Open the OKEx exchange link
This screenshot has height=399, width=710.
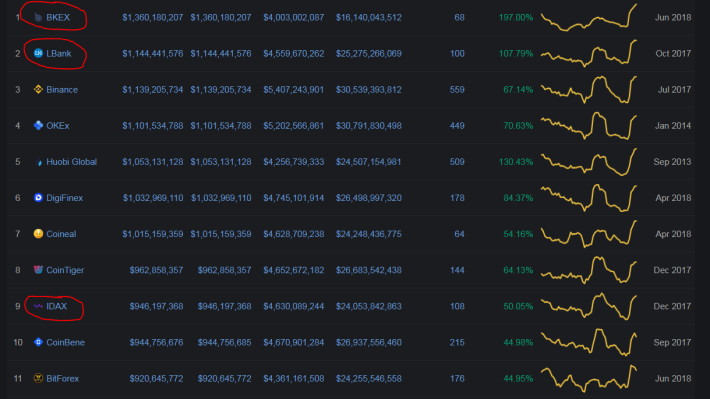pyautogui.click(x=58, y=125)
